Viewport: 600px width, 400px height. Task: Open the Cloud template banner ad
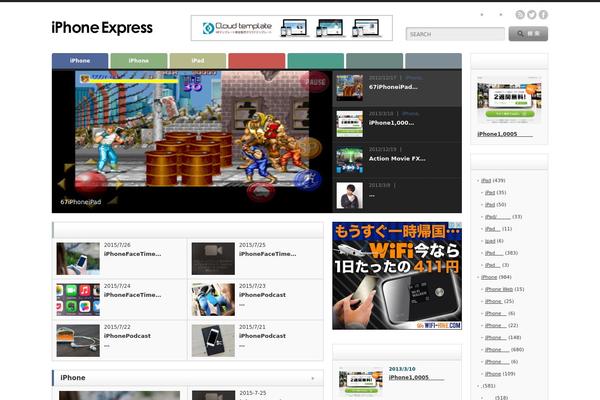pyautogui.click(x=292, y=28)
